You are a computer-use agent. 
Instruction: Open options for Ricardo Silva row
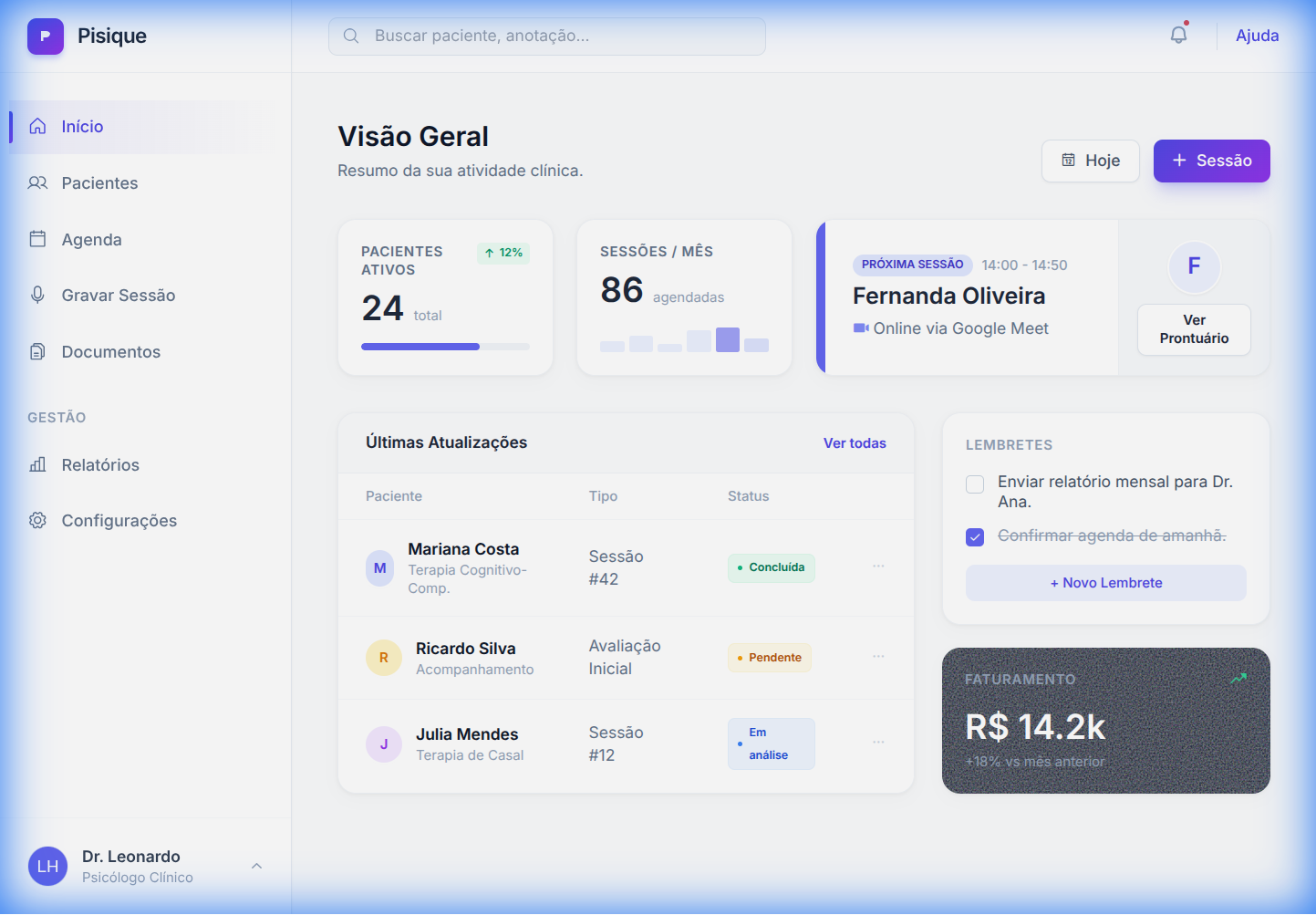tap(878, 657)
